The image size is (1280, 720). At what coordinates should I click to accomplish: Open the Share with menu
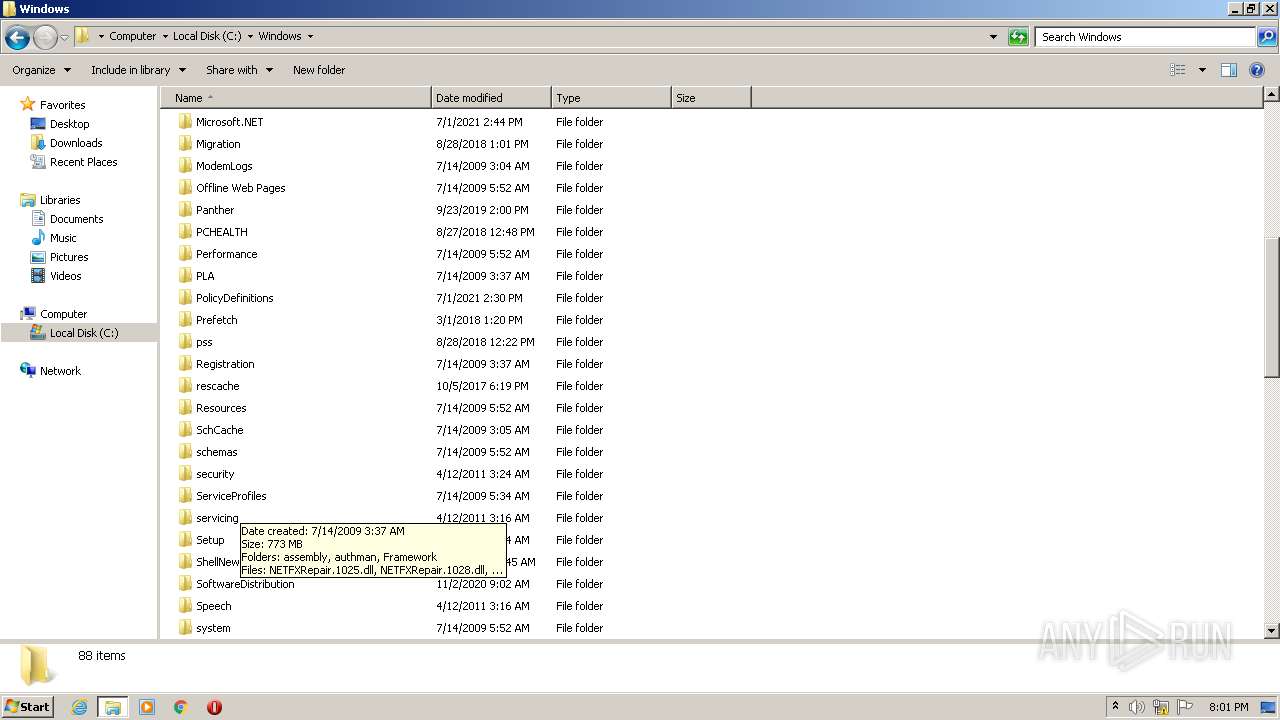[x=239, y=70]
